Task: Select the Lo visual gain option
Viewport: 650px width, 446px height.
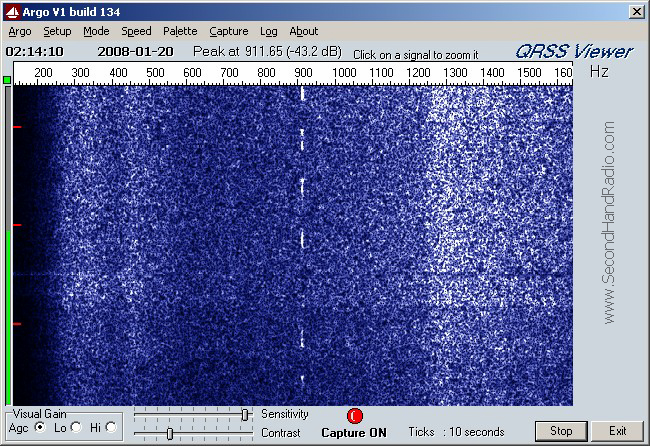Action: point(76,427)
